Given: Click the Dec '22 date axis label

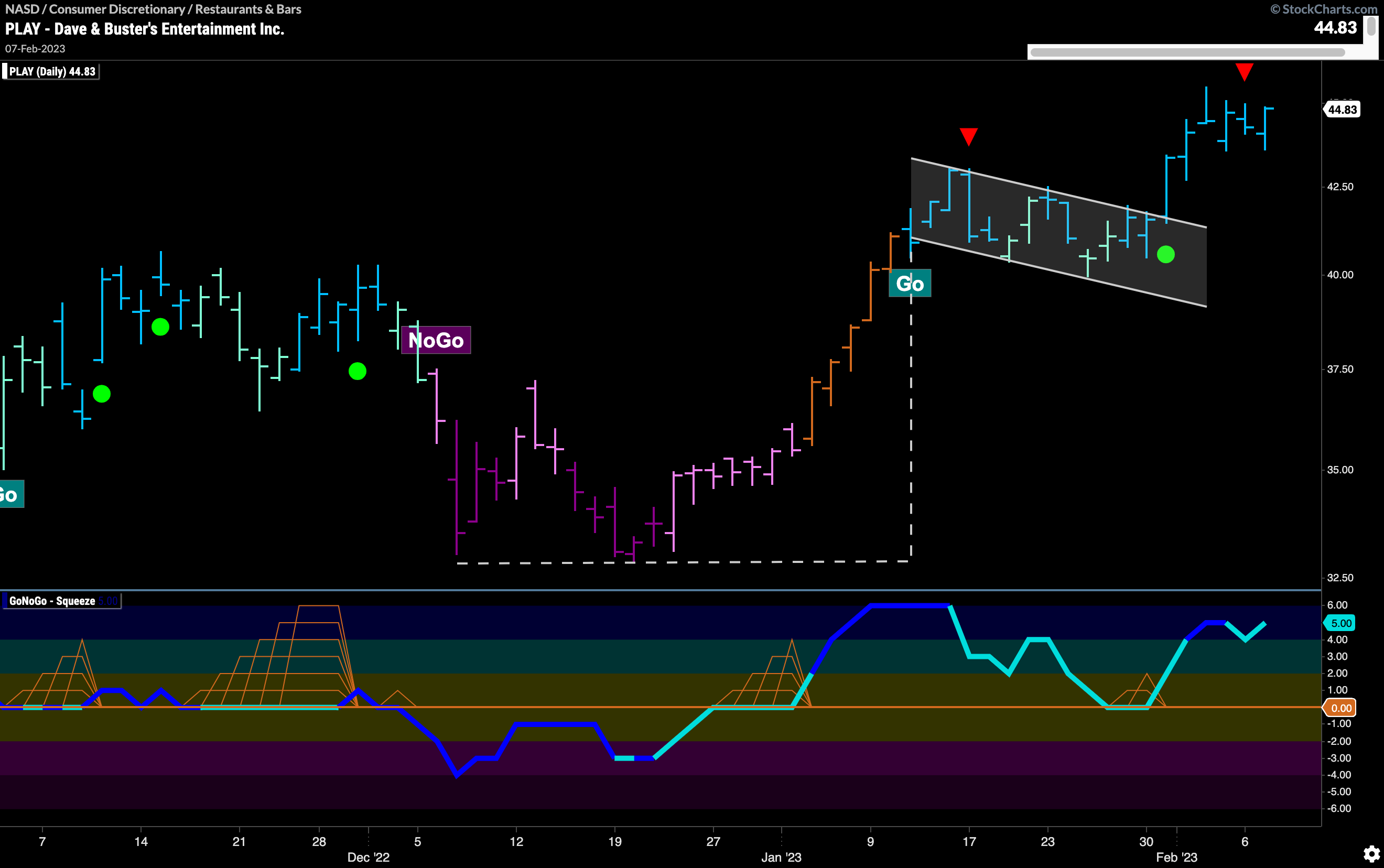Looking at the screenshot, I should pos(369,857).
